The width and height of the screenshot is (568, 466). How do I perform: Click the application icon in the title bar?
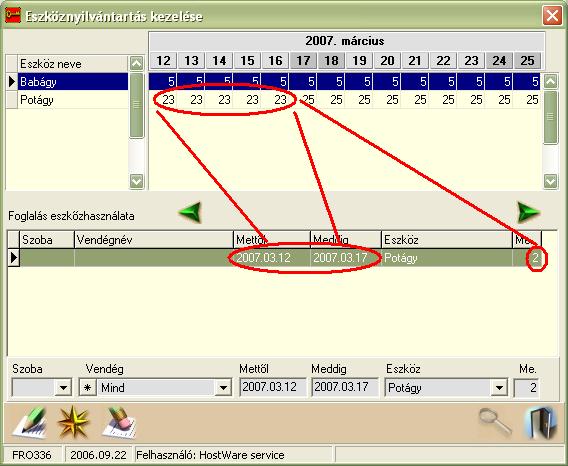pos(13,16)
